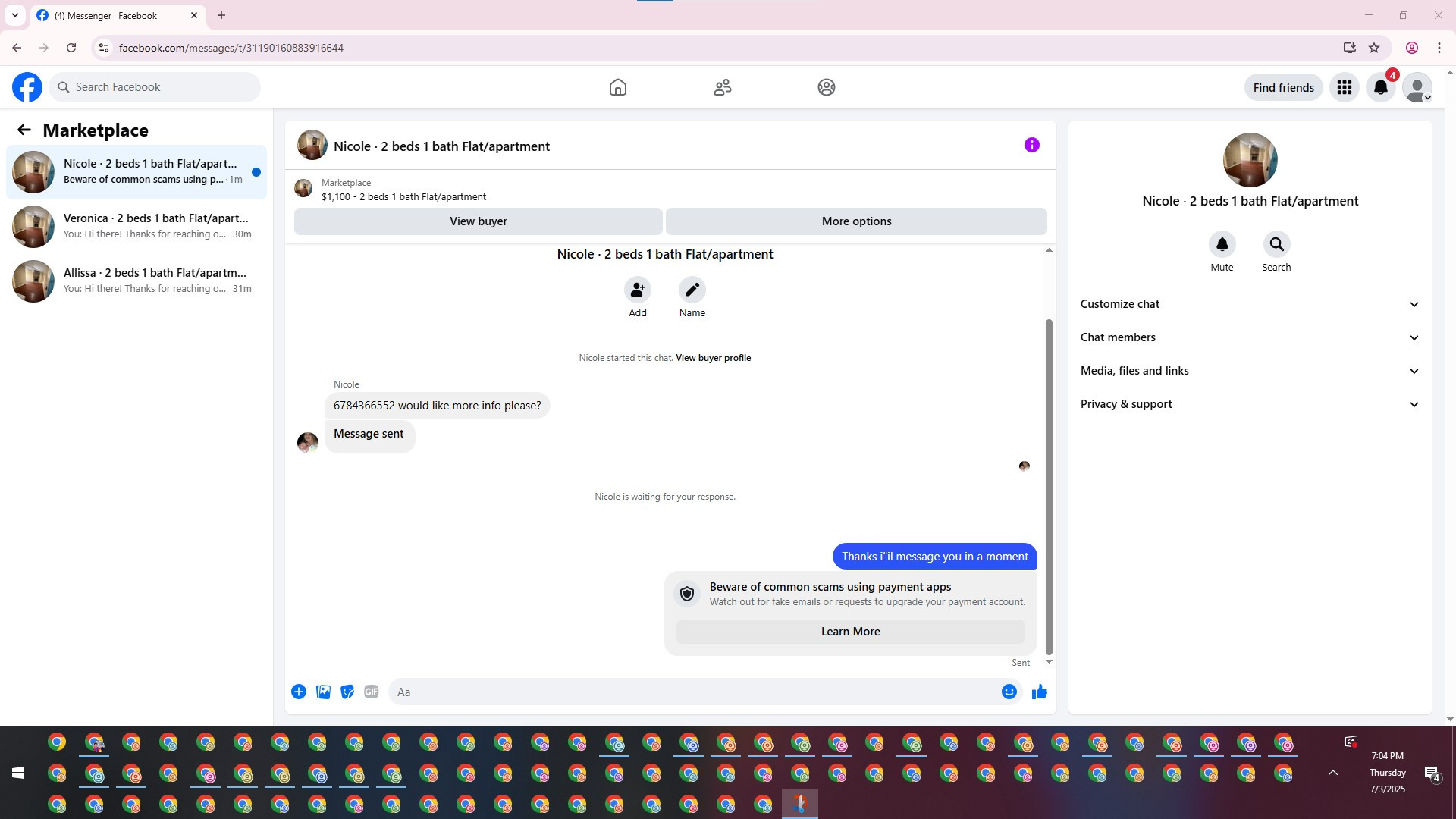Expand the Media, files and links section

pos(1250,371)
